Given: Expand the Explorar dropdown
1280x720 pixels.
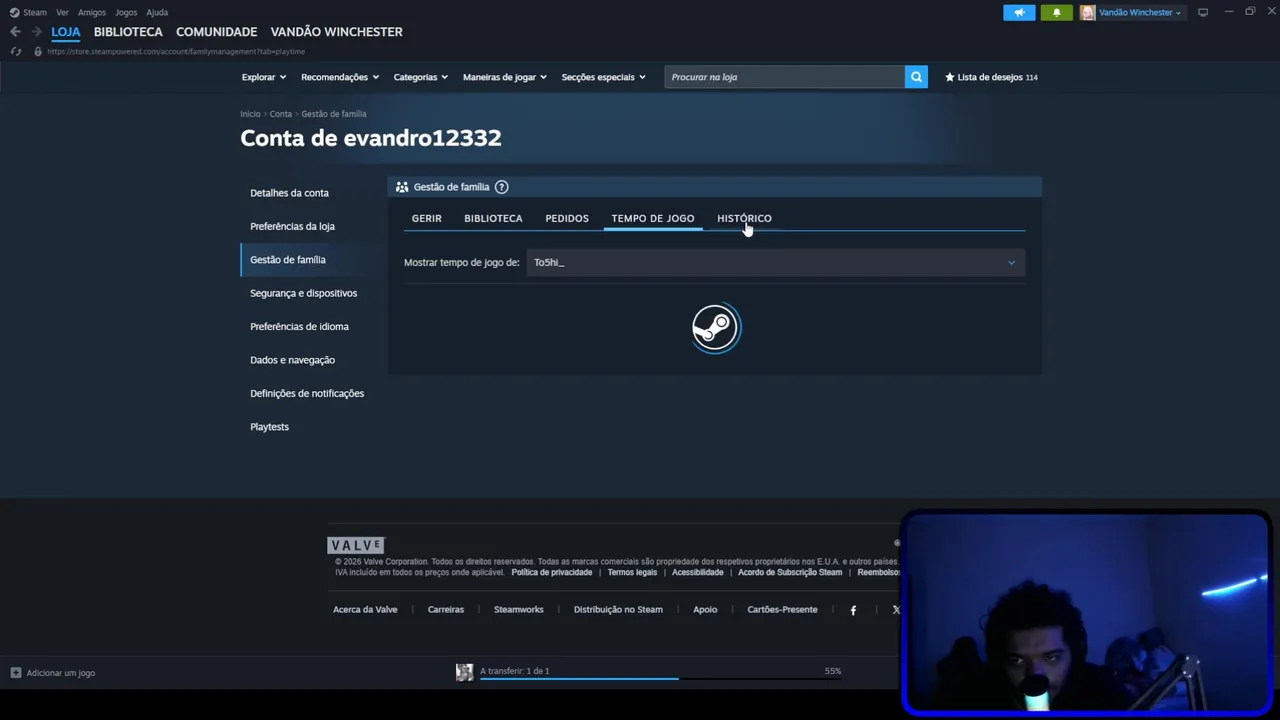Looking at the screenshot, I should coord(264,77).
